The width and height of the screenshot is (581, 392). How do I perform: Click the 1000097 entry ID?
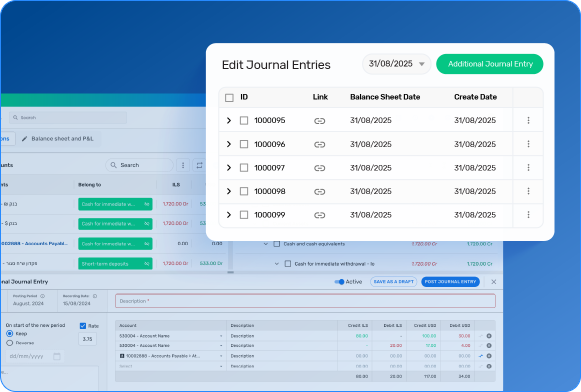[269, 168]
